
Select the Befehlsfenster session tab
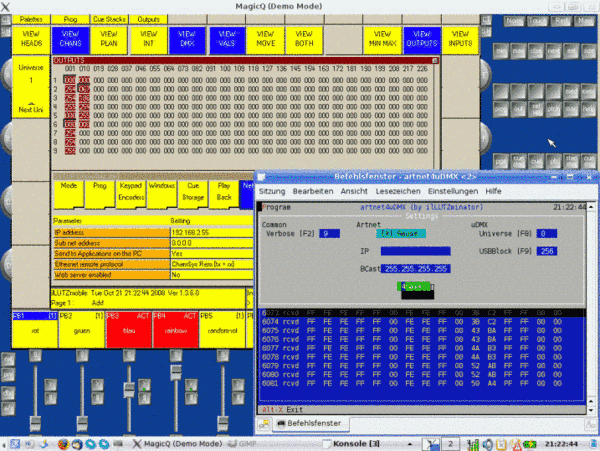click(310, 423)
